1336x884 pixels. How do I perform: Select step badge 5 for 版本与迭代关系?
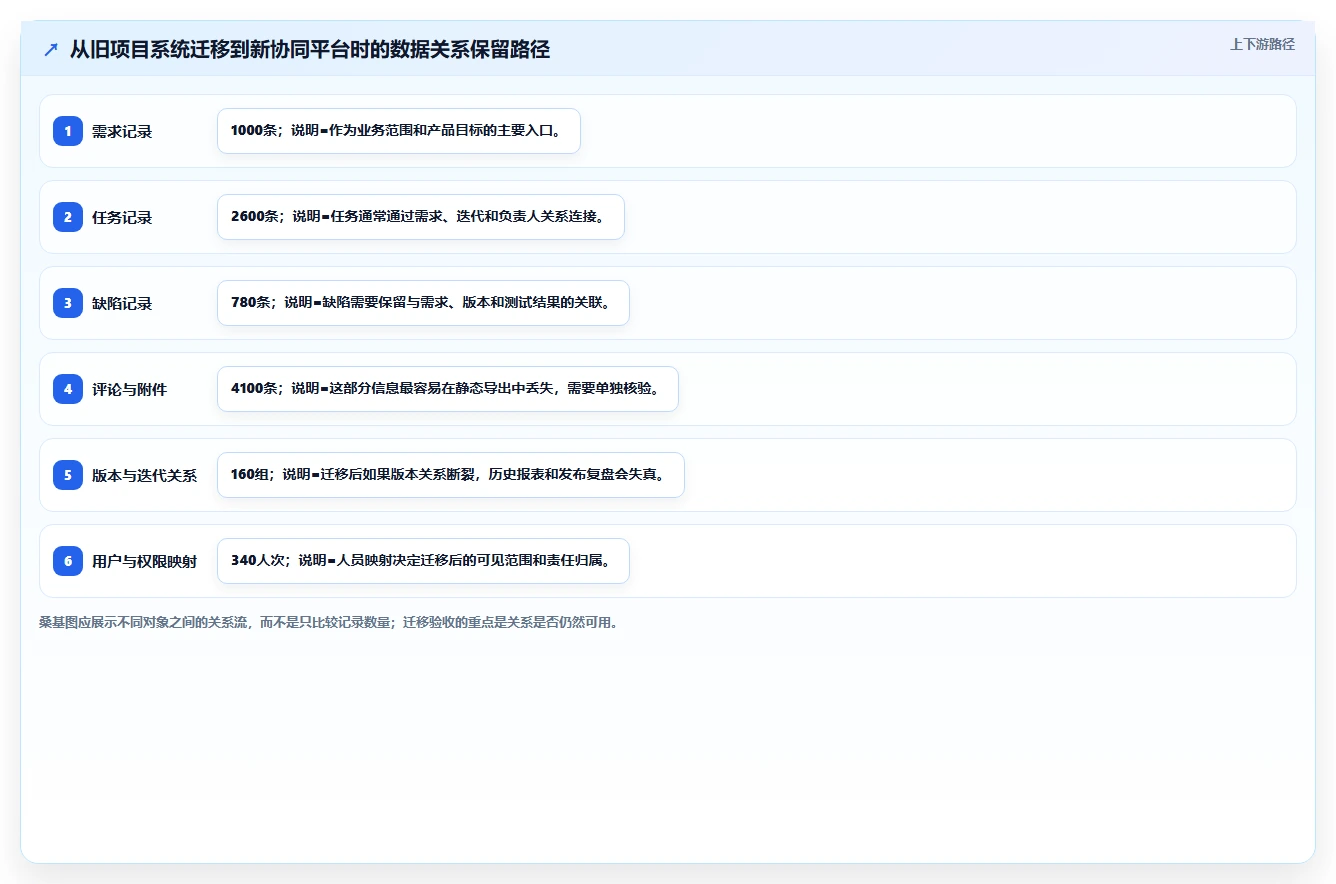(x=68, y=475)
